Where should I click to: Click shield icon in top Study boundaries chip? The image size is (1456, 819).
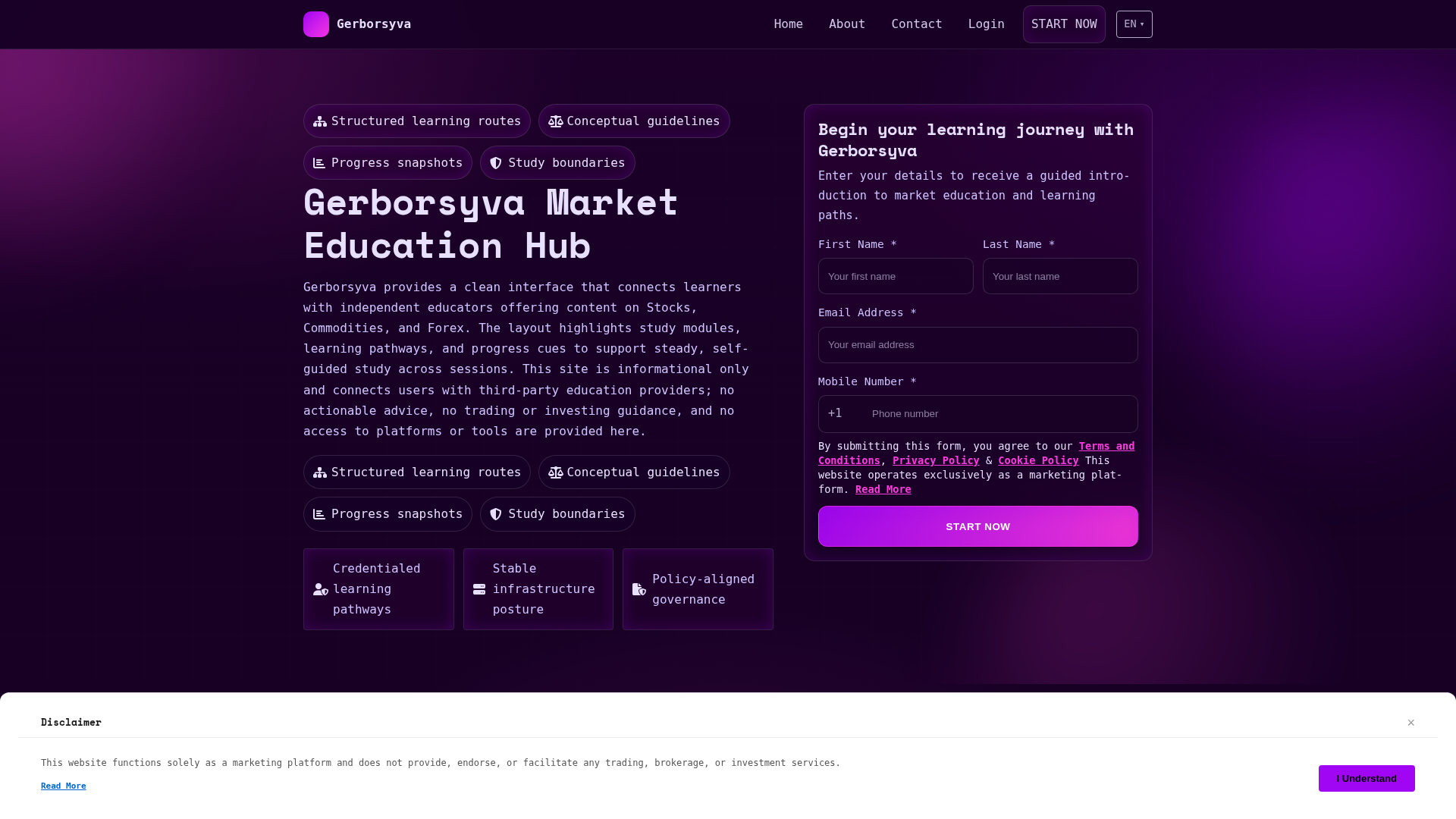point(496,163)
